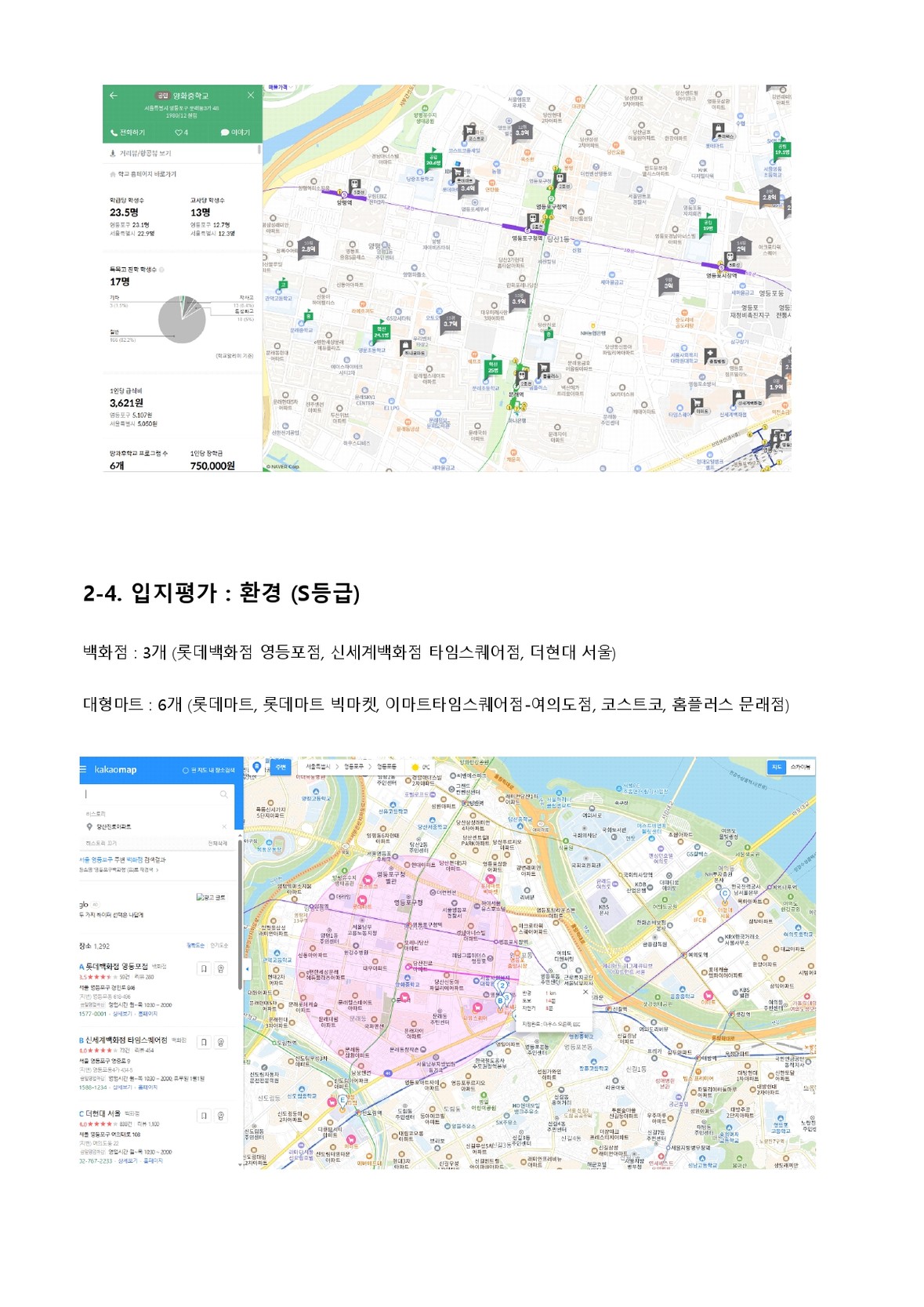The height and width of the screenshot is (1307, 924).
Task: Click the kakaomap logo
Action: point(115,770)
